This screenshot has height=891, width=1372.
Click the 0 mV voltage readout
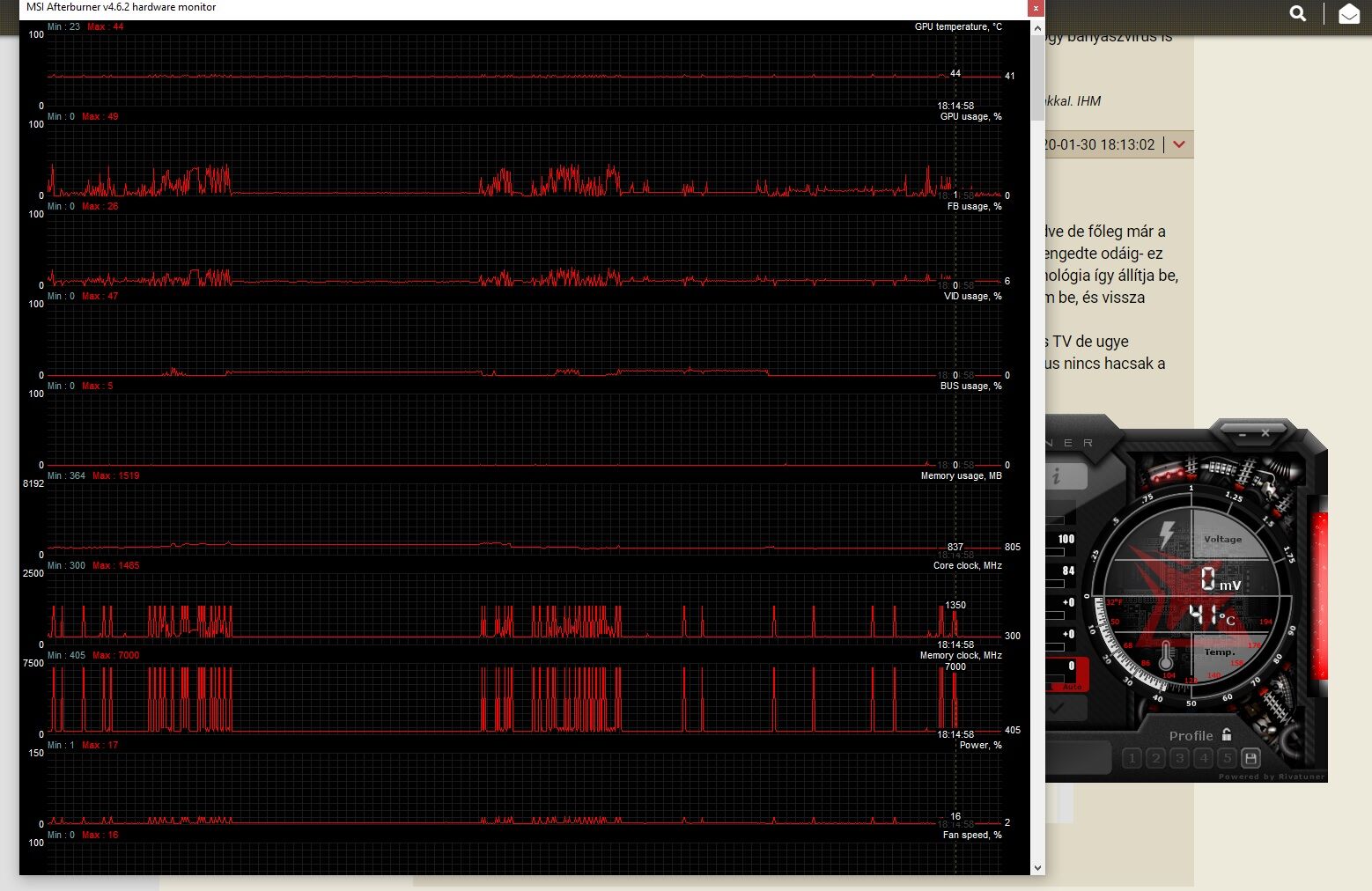click(1221, 579)
